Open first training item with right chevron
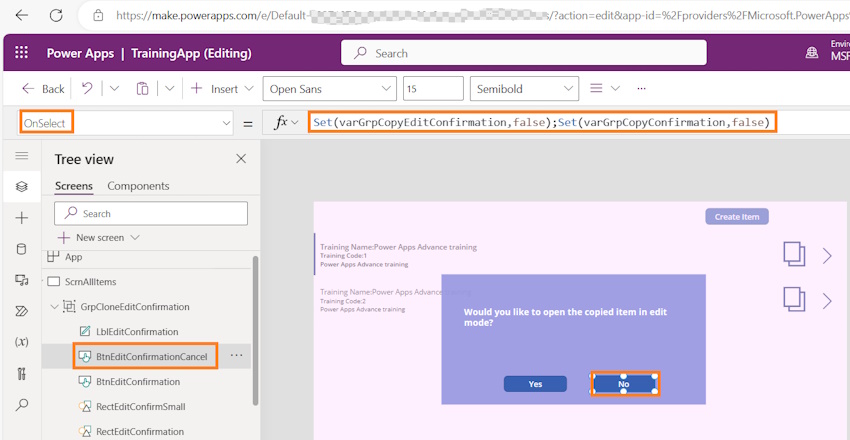This screenshot has height=440, width=850. (x=827, y=255)
